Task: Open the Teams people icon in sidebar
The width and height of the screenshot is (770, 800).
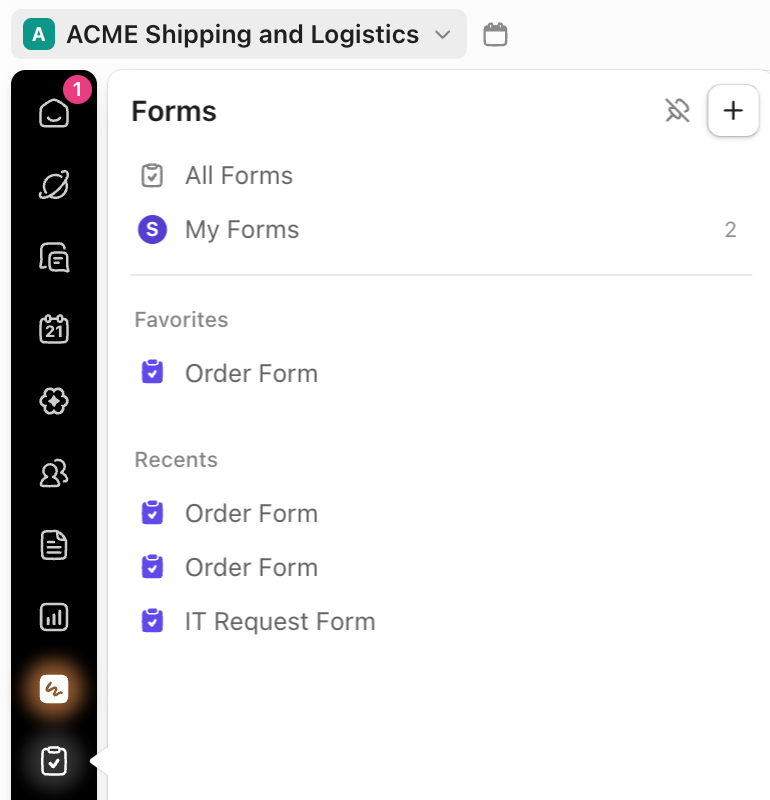Action: pyautogui.click(x=53, y=473)
